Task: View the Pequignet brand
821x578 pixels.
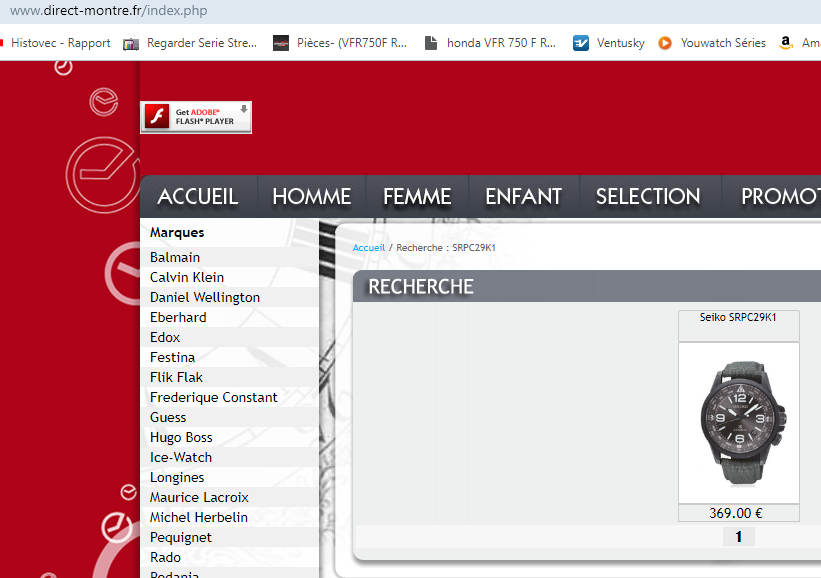Action: (x=181, y=538)
